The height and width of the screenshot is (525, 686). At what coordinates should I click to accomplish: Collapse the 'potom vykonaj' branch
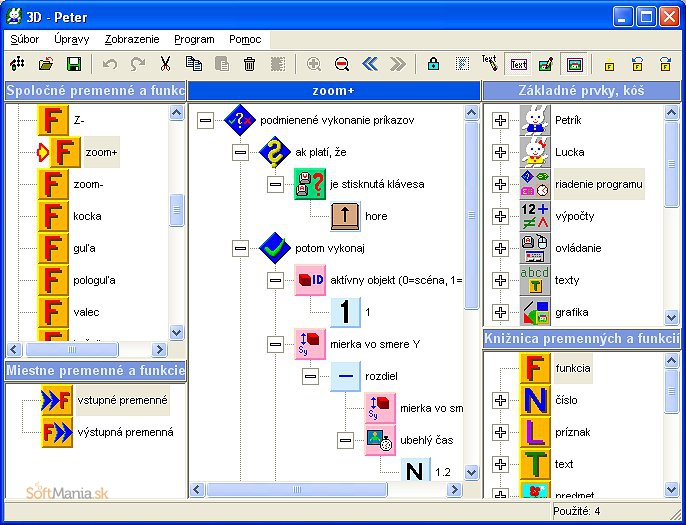pos(240,248)
